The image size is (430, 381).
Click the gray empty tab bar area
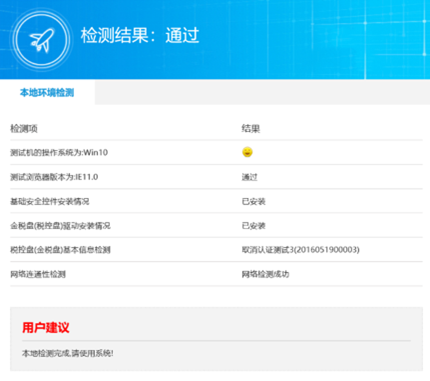(x=262, y=92)
